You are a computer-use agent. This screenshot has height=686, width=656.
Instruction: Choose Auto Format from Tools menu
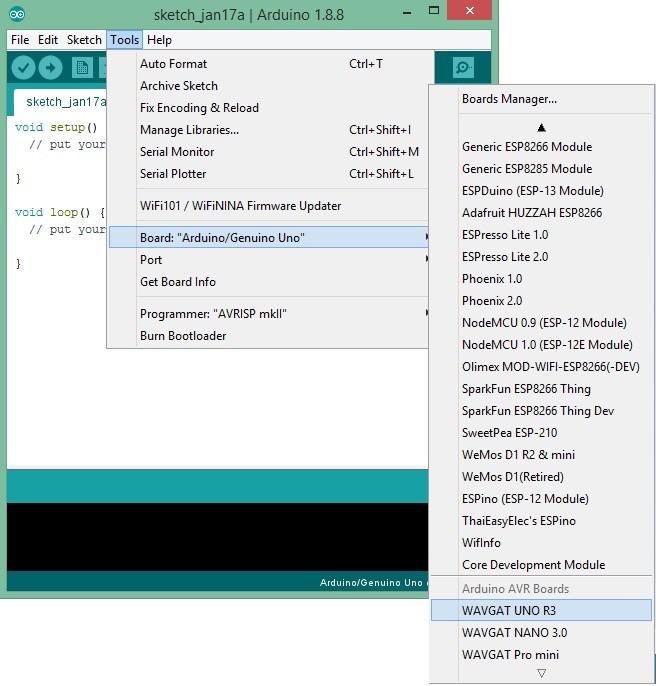click(x=267, y=64)
